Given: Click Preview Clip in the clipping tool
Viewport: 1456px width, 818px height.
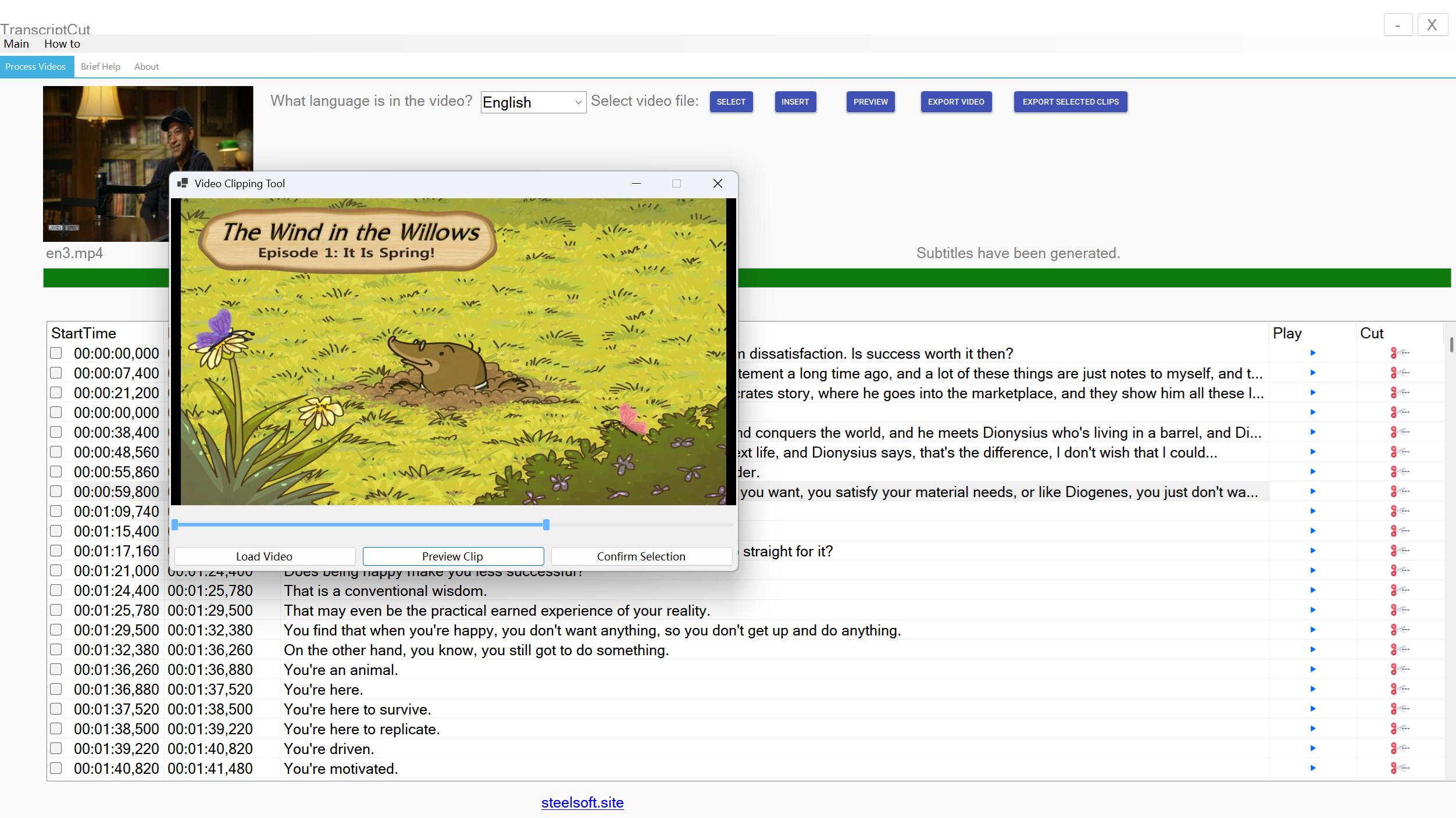Looking at the screenshot, I should pyautogui.click(x=453, y=556).
